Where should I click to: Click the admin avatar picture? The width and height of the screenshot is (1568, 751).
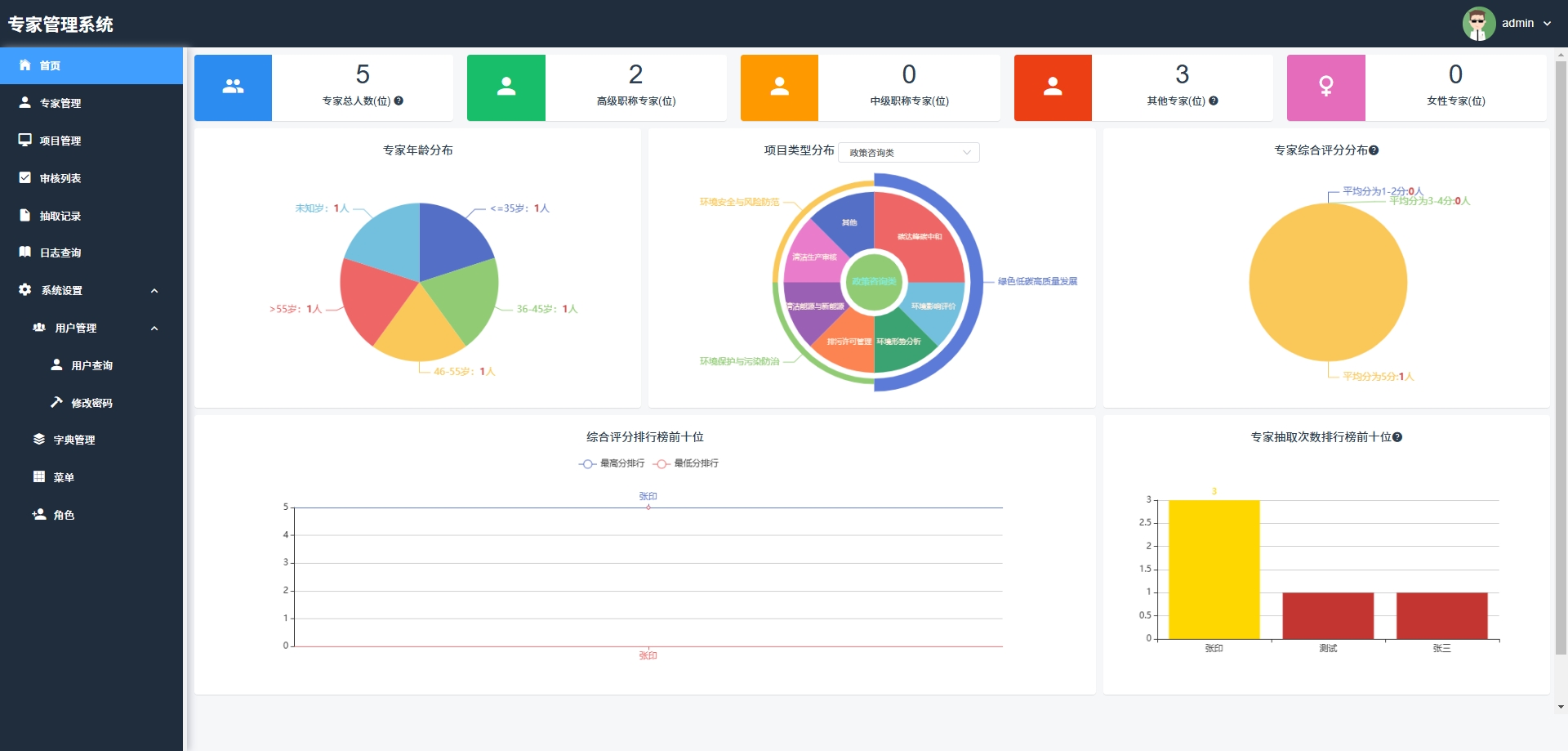click(1478, 24)
